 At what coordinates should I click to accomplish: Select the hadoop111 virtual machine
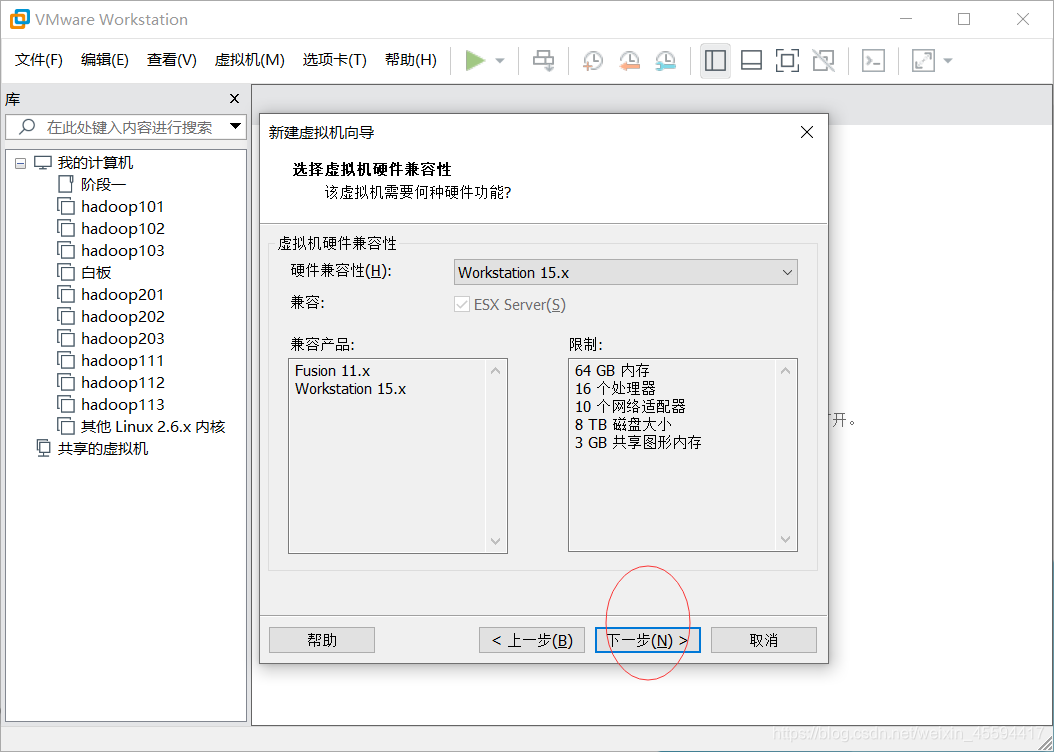pos(122,360)
